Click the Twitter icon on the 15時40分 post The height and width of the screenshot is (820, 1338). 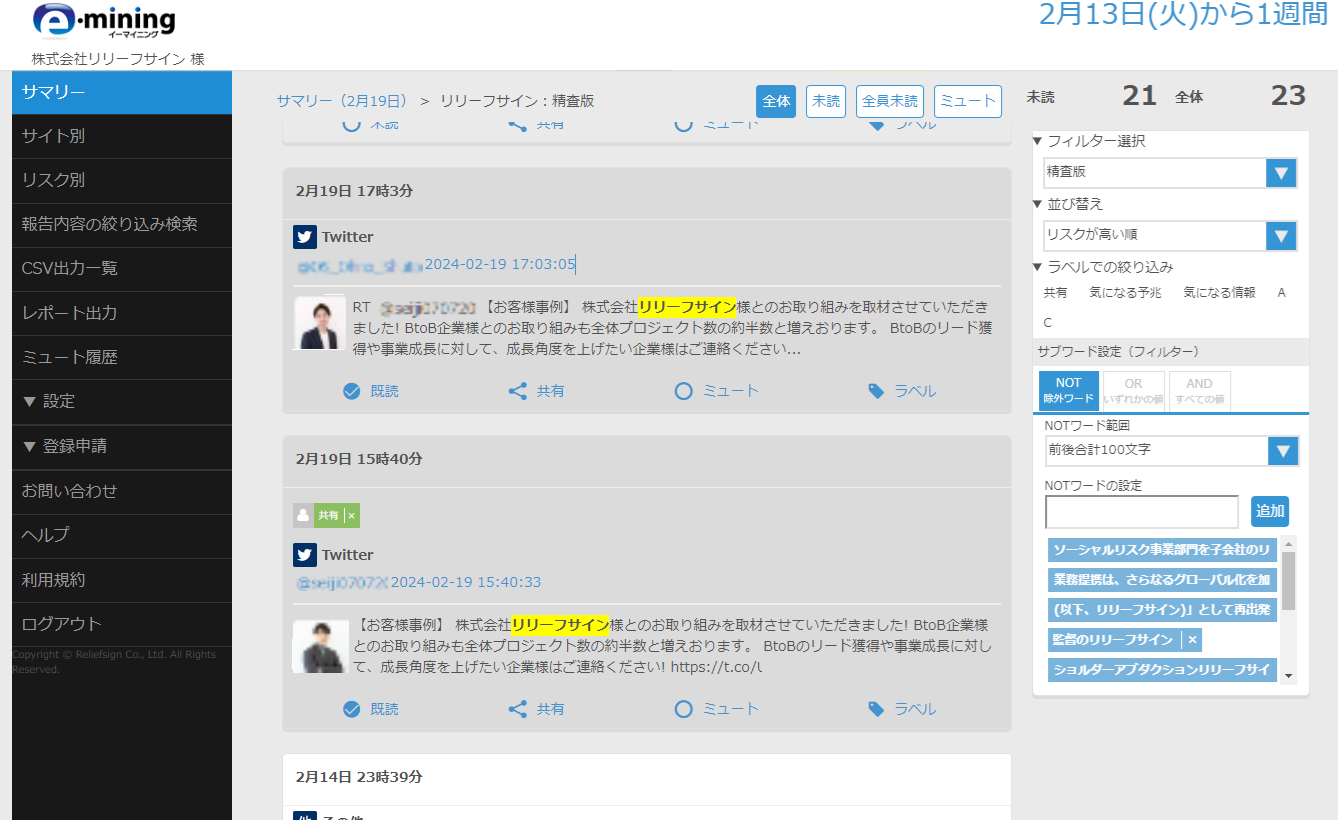pyautogui.click(x=305, y=554)
